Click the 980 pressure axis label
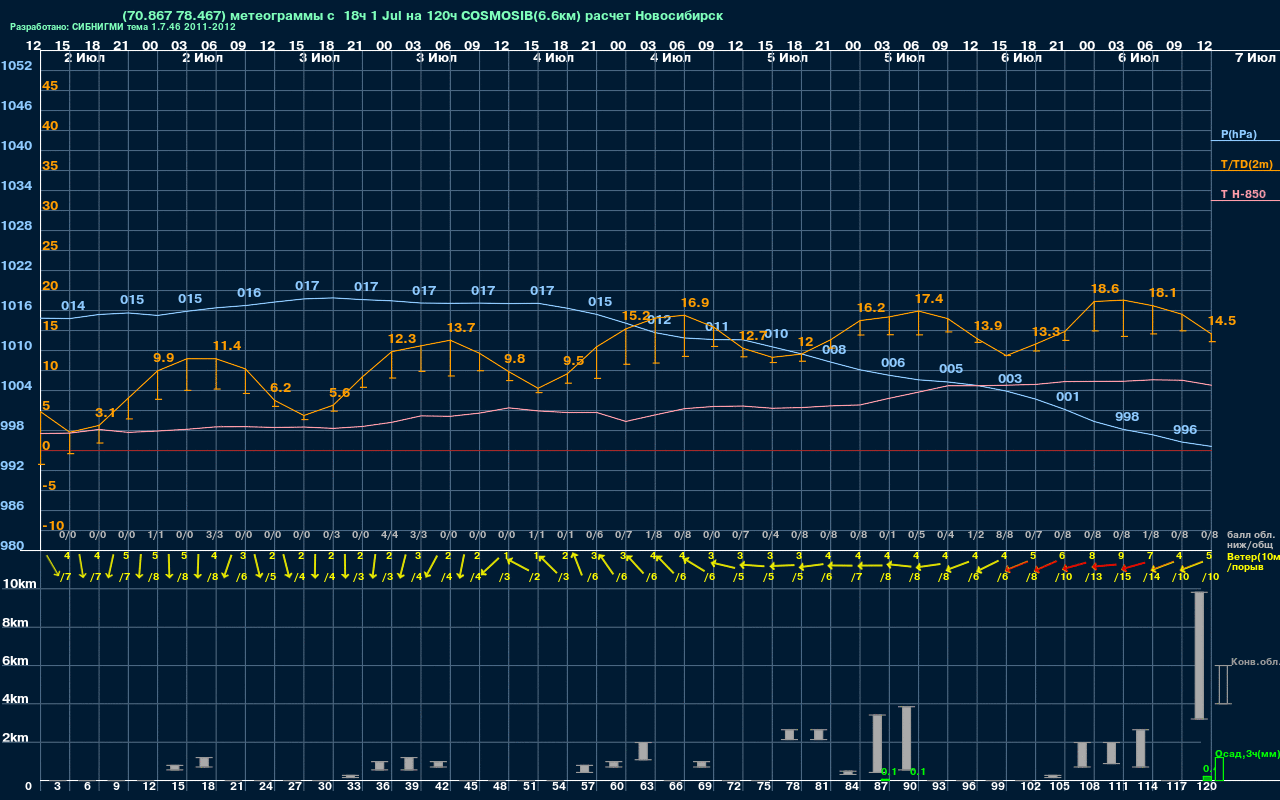The image size is (1280, 800). tap(12, 546)
